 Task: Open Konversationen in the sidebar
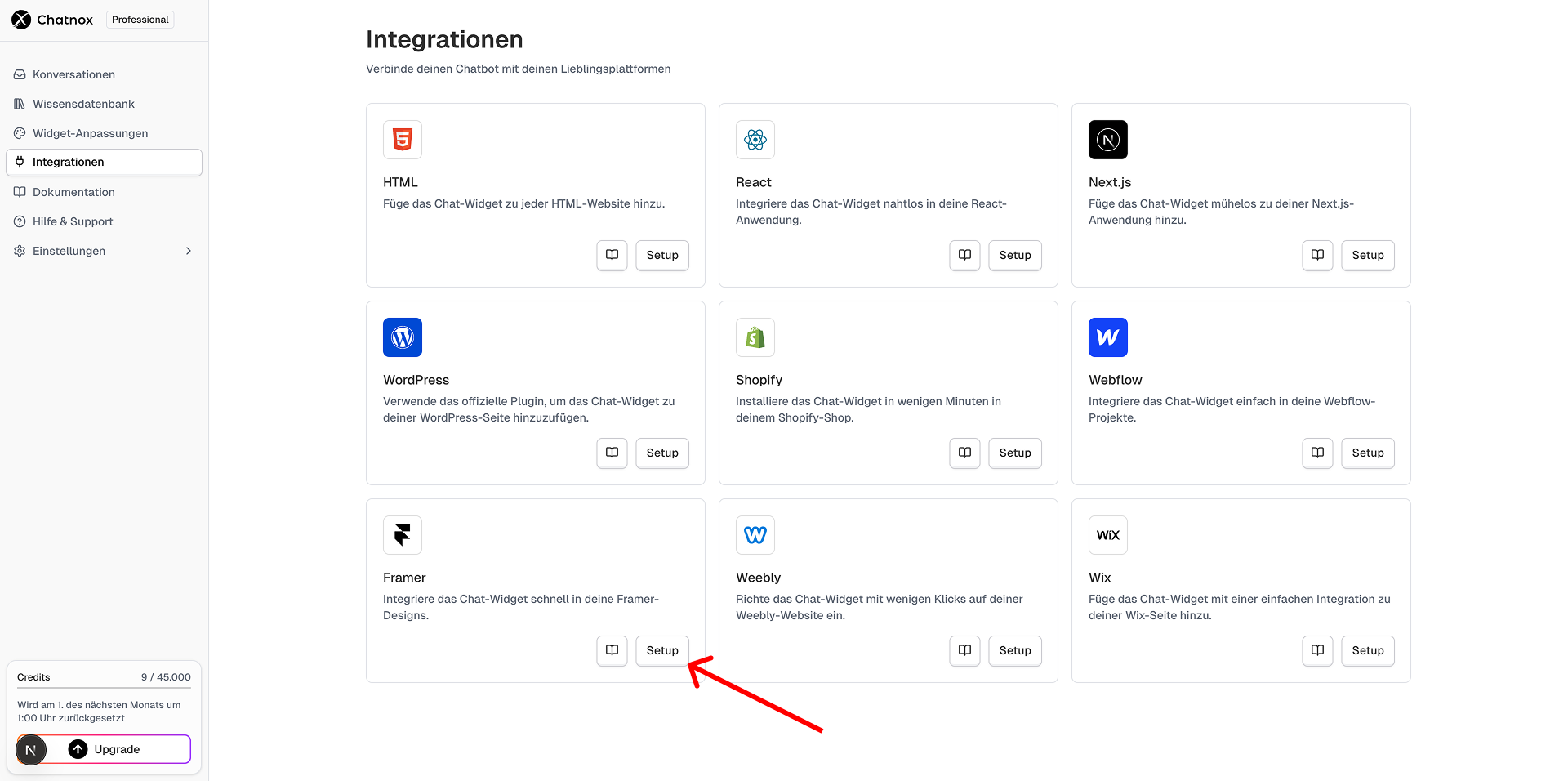point(73,74)
